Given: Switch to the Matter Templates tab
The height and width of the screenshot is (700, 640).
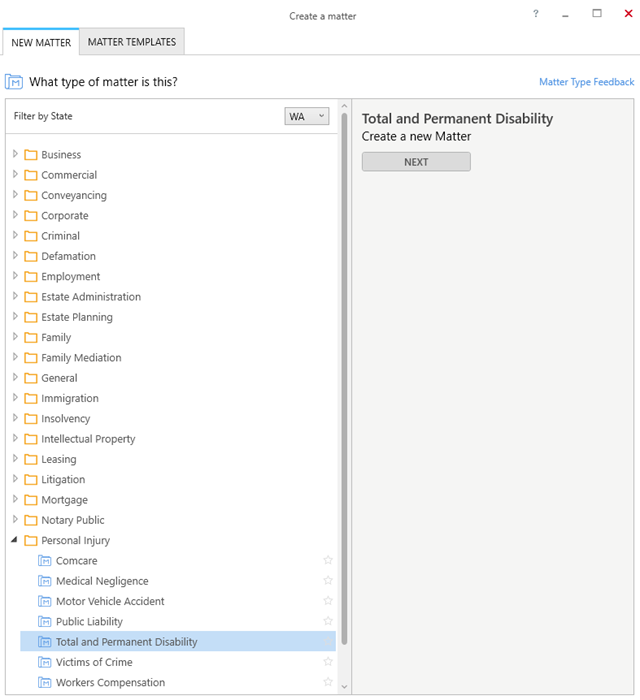Looking at the screenshot, I should (x=132, y=42).
